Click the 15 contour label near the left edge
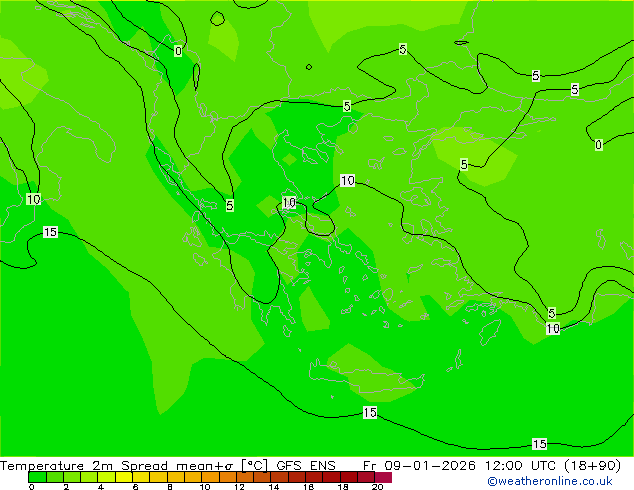634x490 pixels. pos(50,232)
